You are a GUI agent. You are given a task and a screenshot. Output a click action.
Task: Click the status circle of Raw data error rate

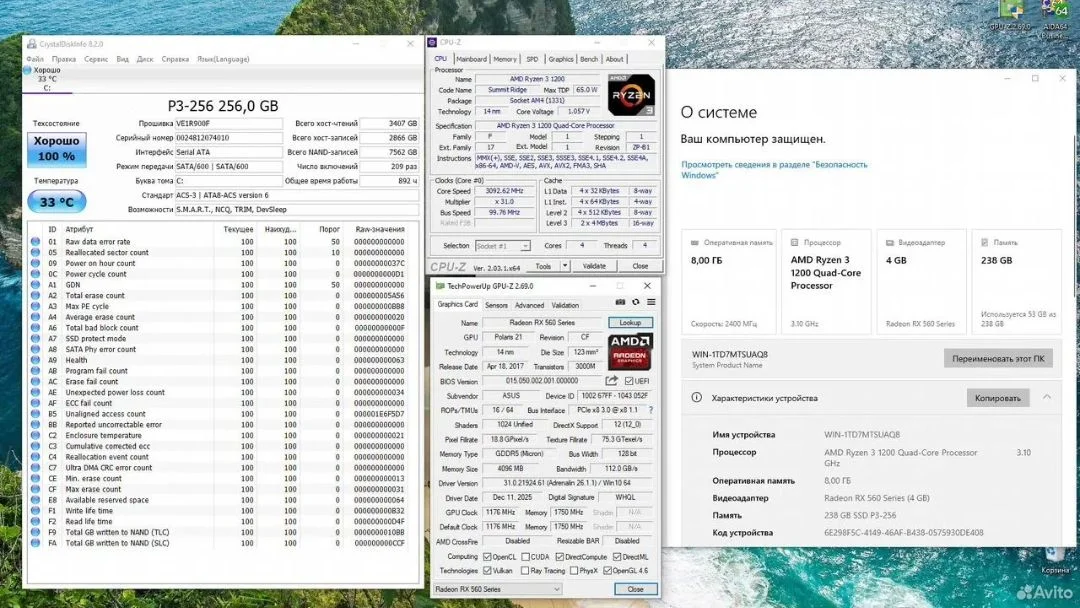(x=35, y=242)
